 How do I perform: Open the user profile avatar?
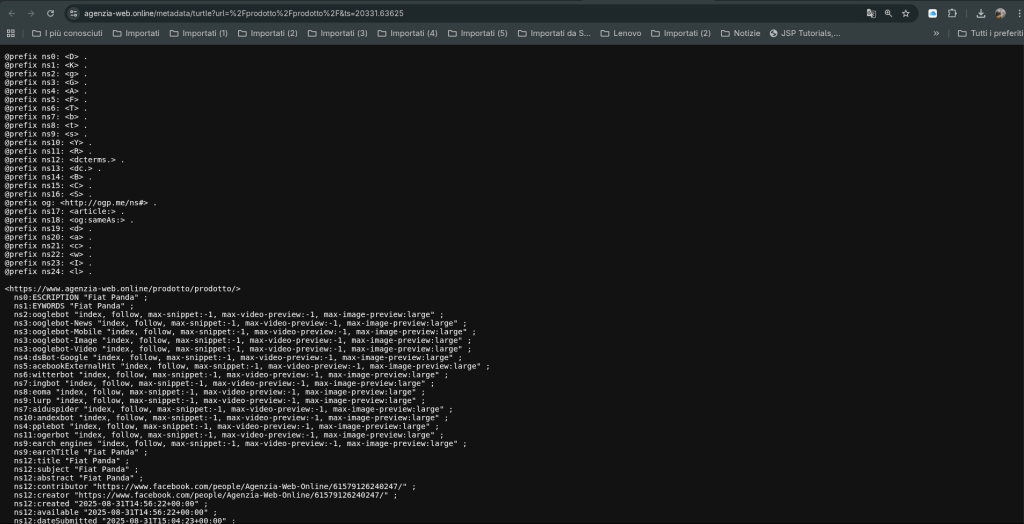999,14
